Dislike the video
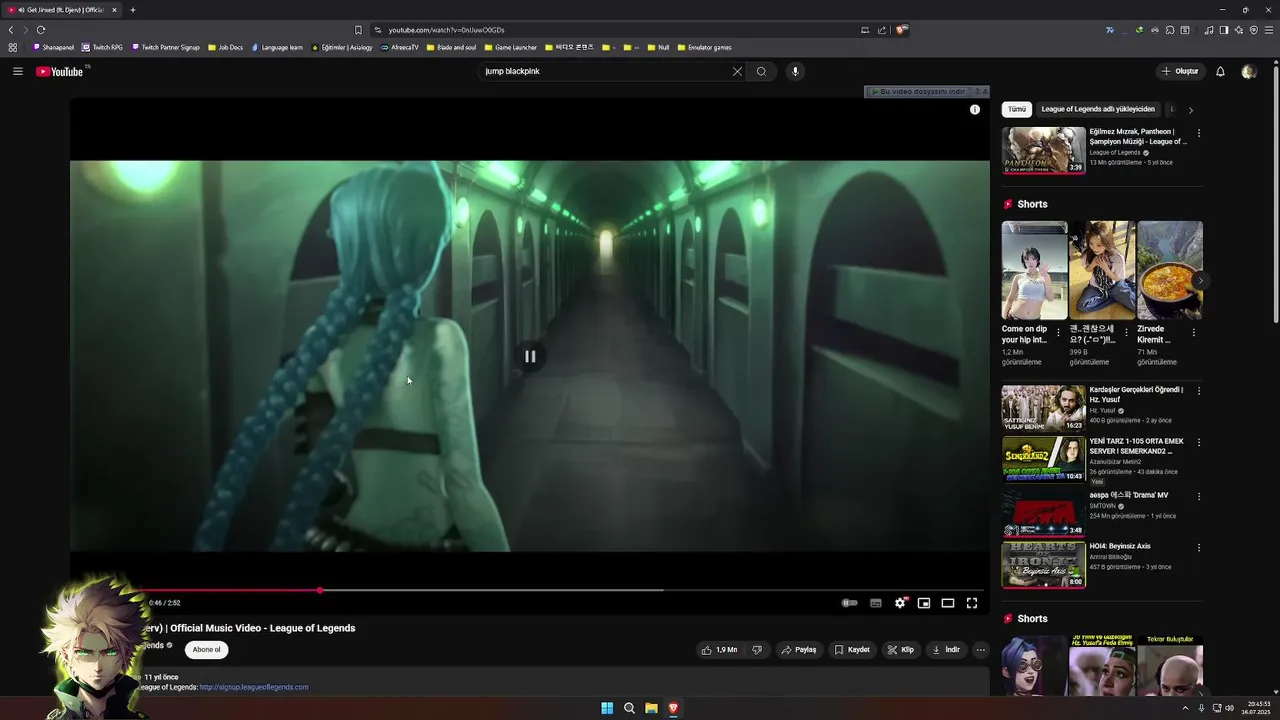The height and width of the screenshot is (720, 1280). pyautogui.click(x=757, y=650)
